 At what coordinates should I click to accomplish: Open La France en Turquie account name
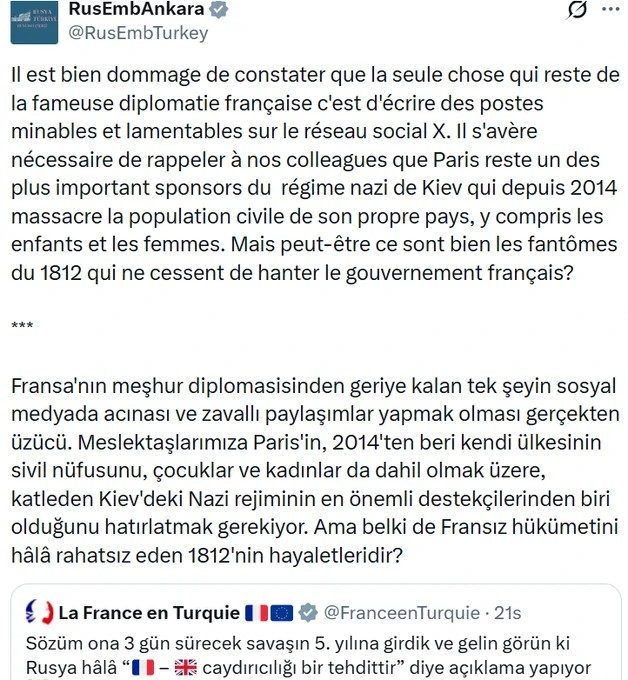(149, 612)
